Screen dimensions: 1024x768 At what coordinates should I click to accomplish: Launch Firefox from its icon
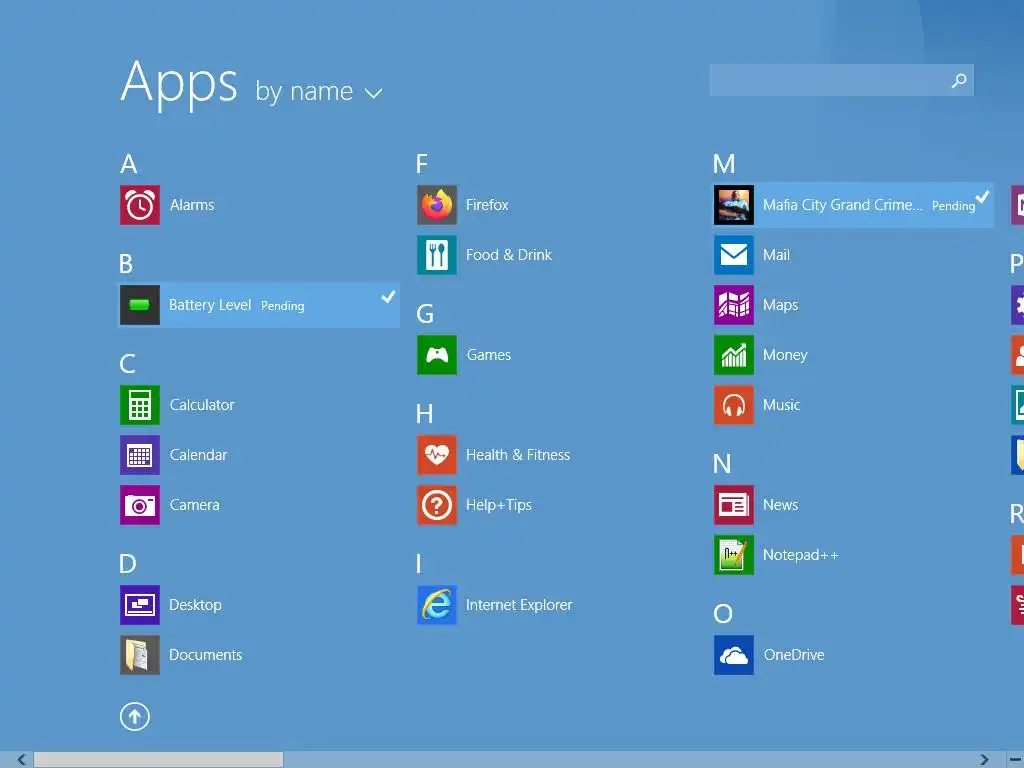click(x=437, y=205)
